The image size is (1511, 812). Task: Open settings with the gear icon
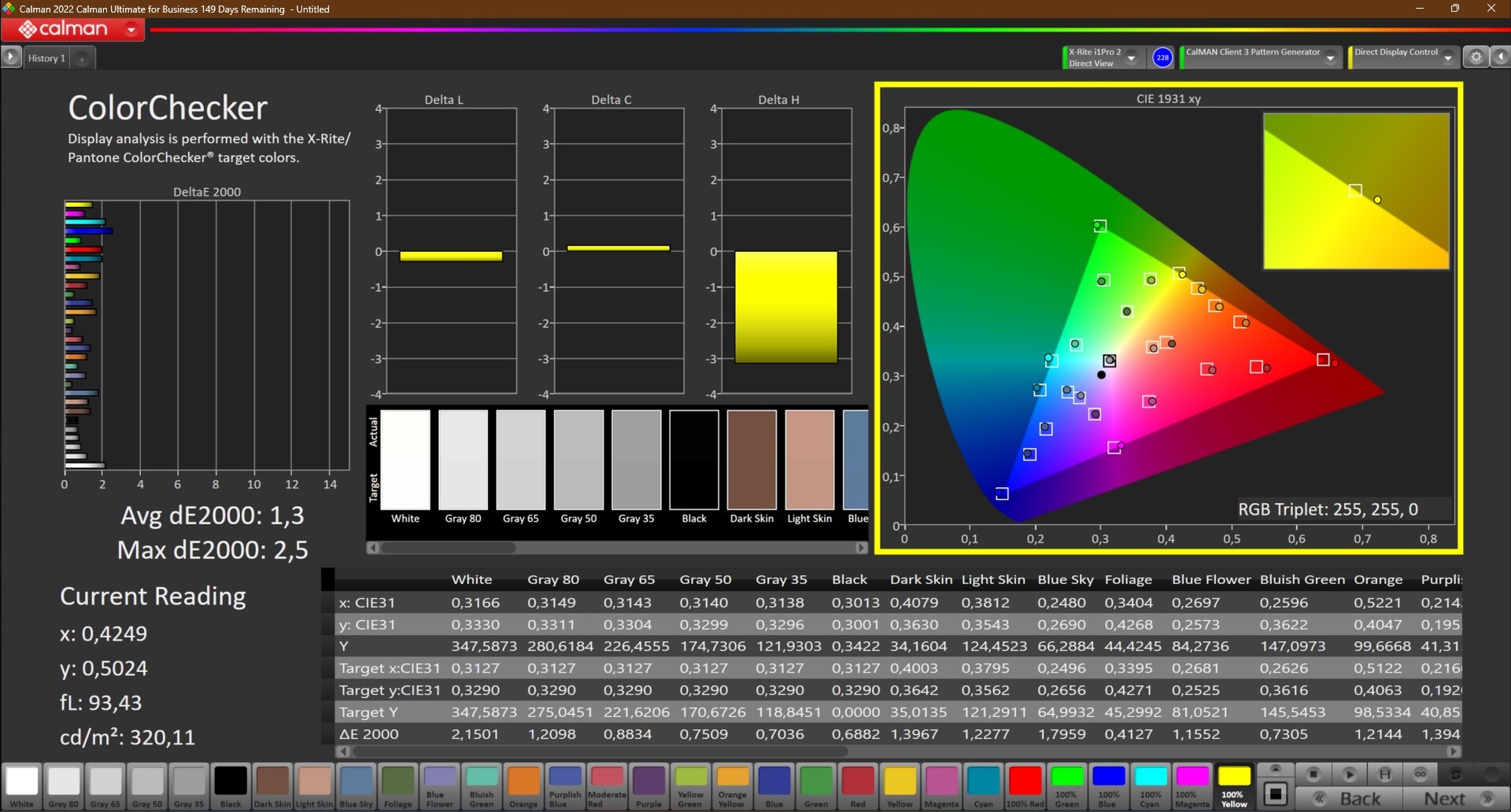pyautogui.click(x=1476, y=57)
